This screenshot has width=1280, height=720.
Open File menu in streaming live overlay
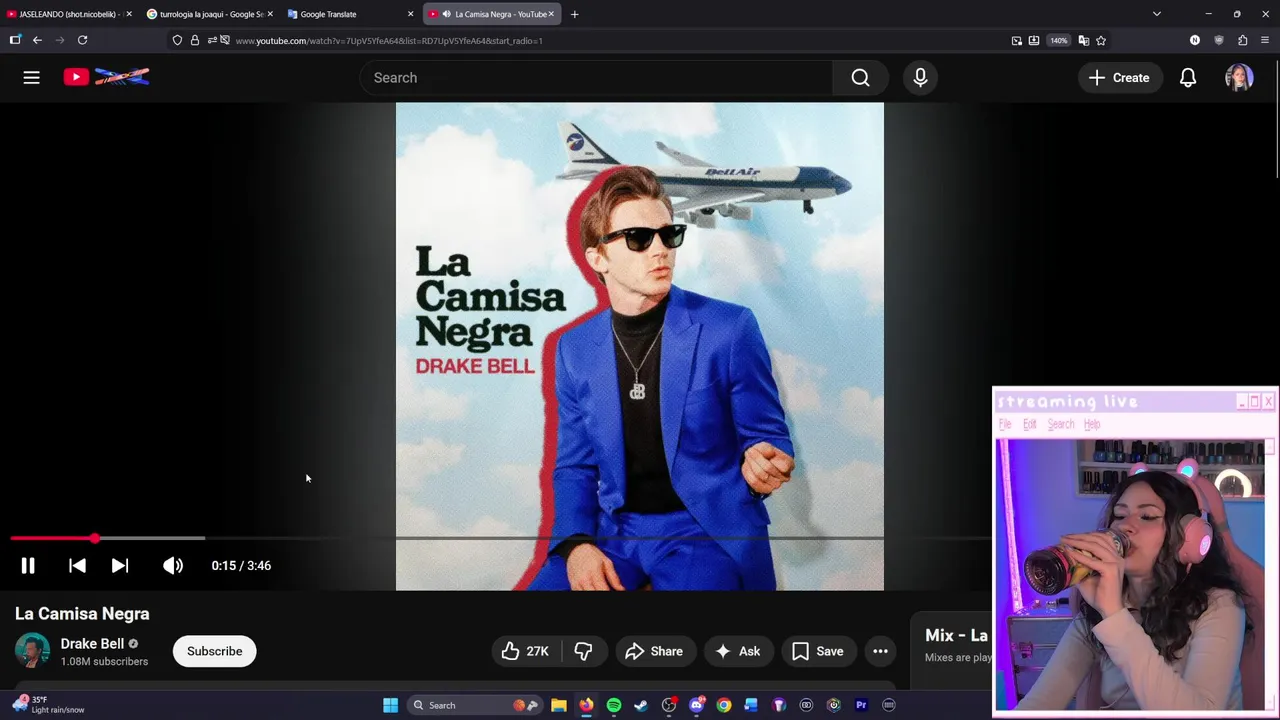click(1005, 424)
